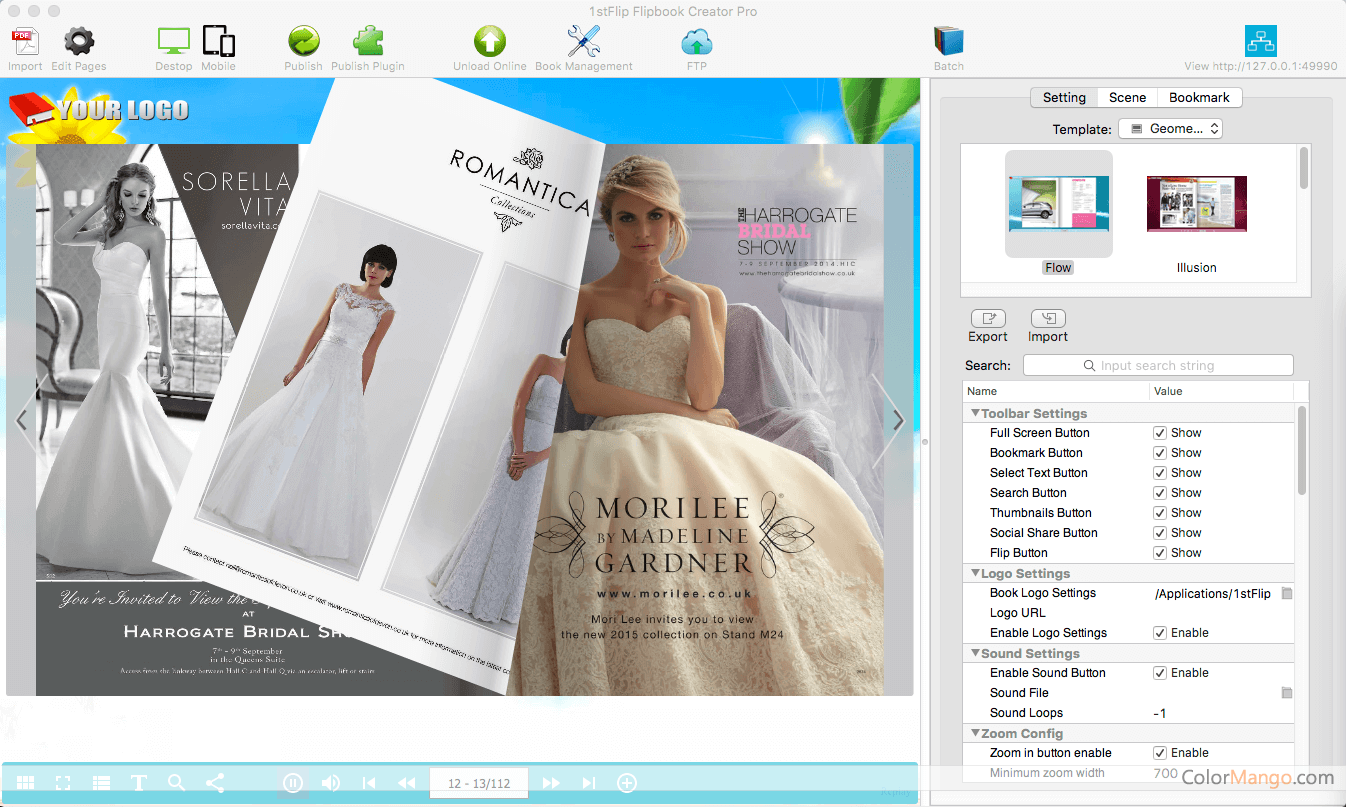Collapse Sound Settings group

(975, 653)
